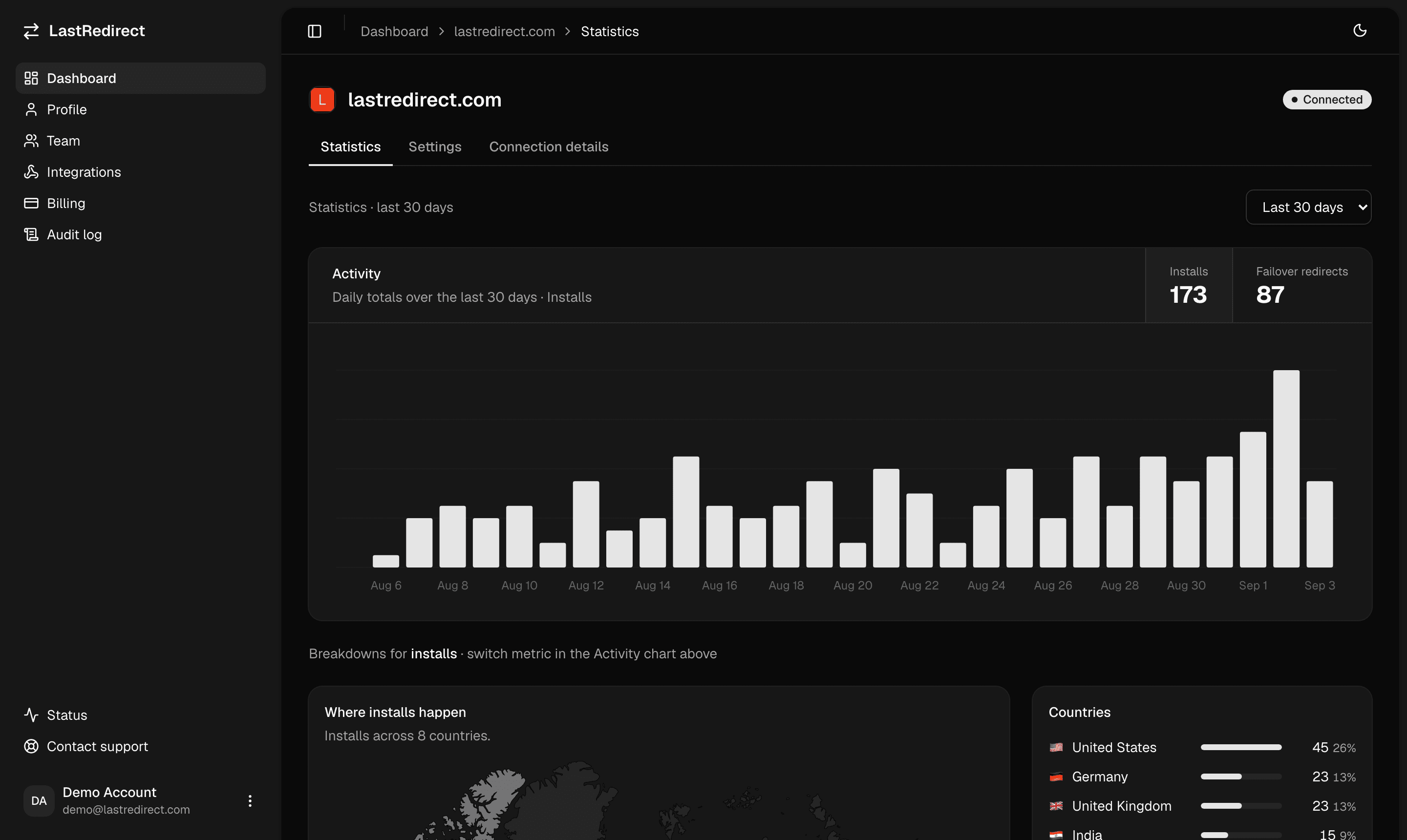
Task: Toggle dark mode moon icon
Action: [x=1360, y=31]
